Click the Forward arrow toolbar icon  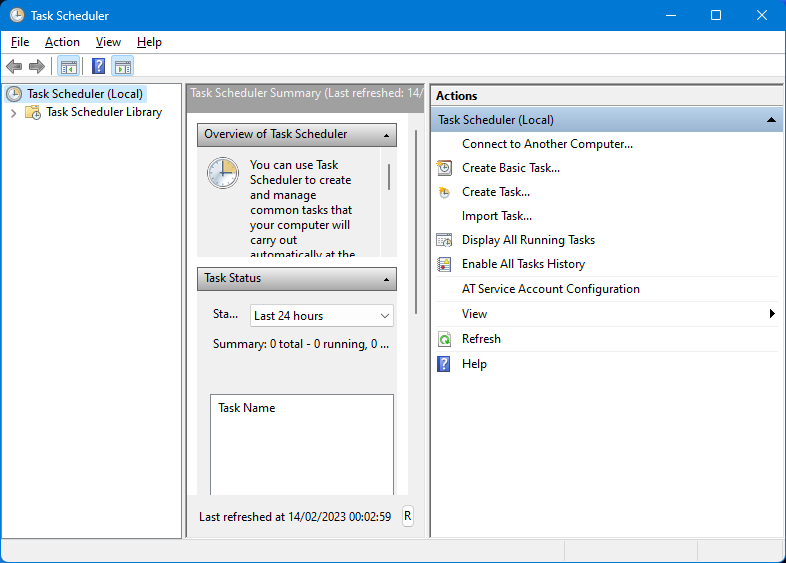tap(37, 67)
